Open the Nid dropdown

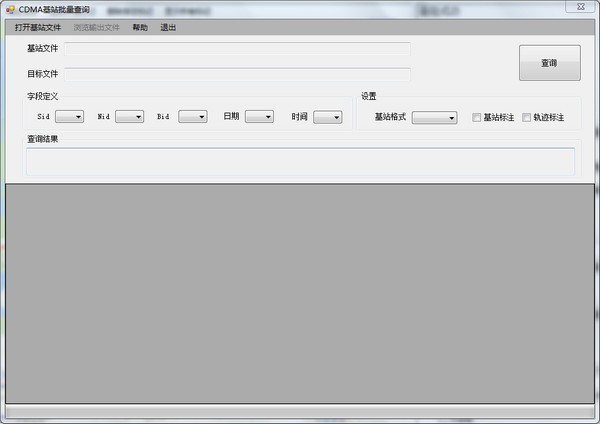[x=129, y=117]
